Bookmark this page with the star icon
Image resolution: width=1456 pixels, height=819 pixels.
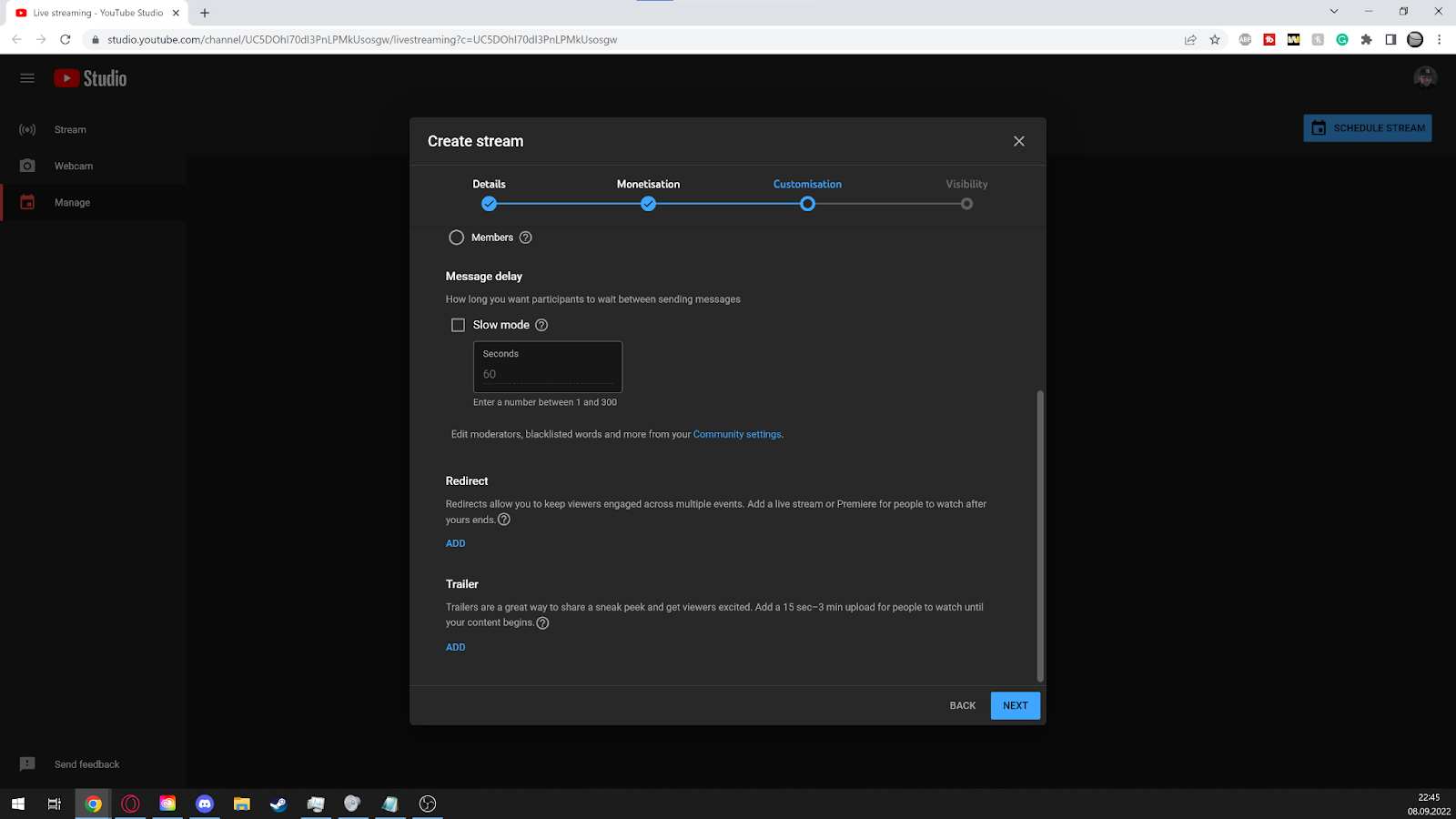[1215, 39]
